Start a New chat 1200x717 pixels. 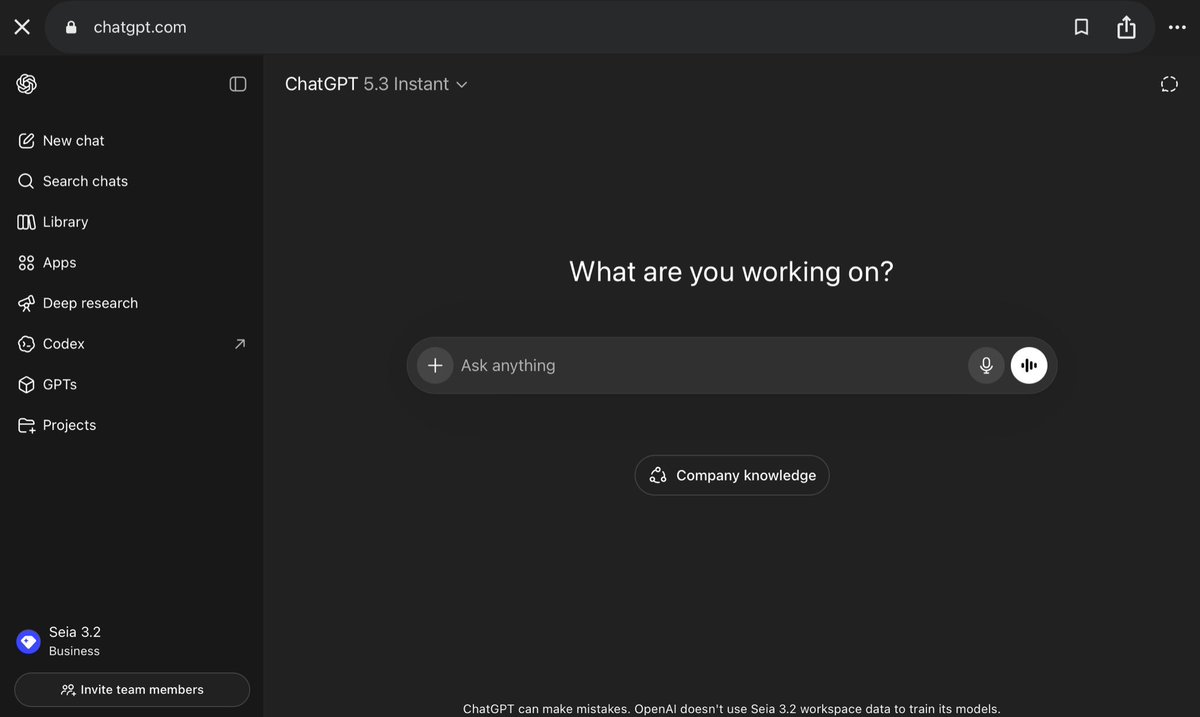[131, 141]
